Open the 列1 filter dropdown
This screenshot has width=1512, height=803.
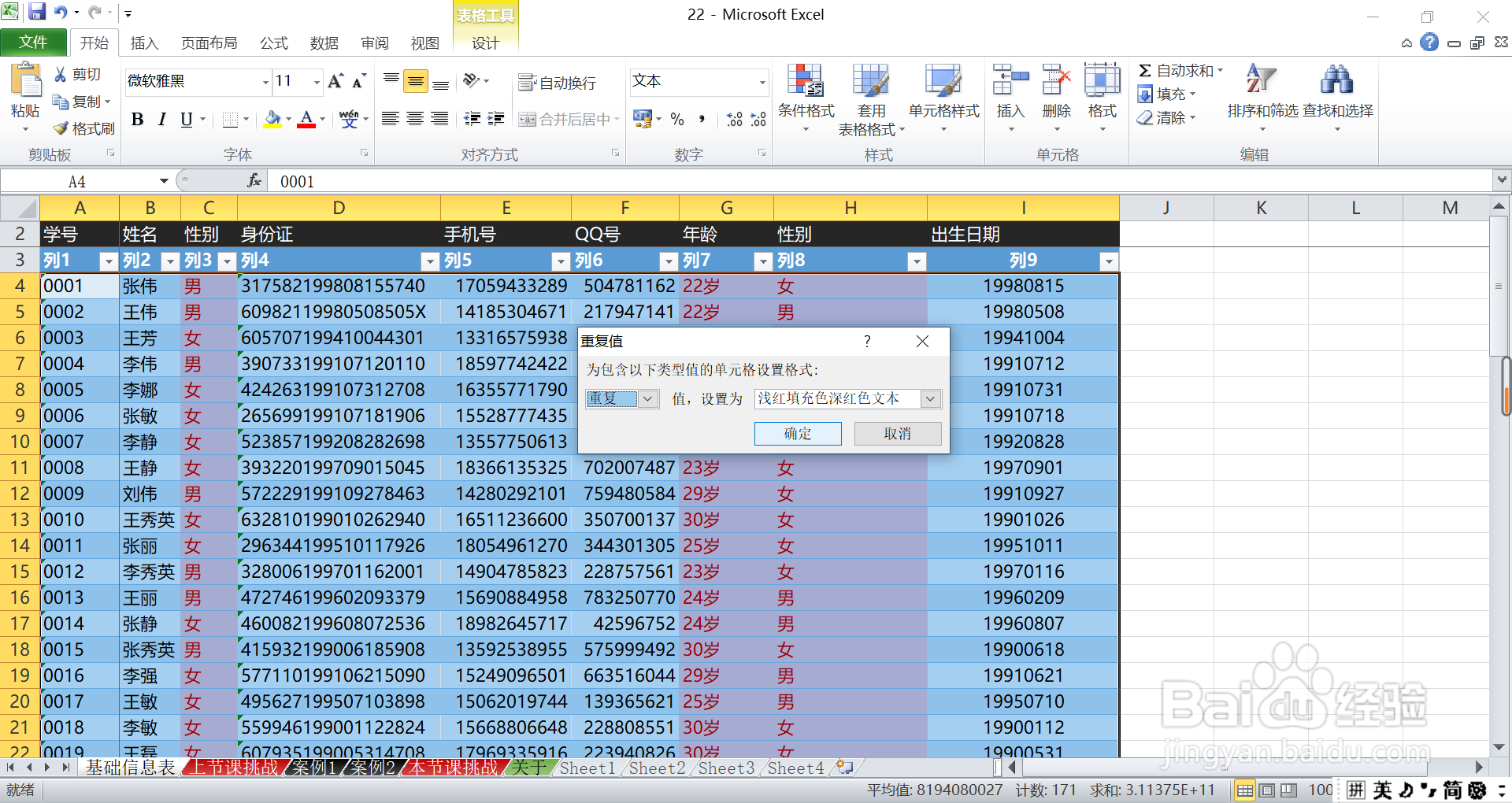(x=109, y=261)
